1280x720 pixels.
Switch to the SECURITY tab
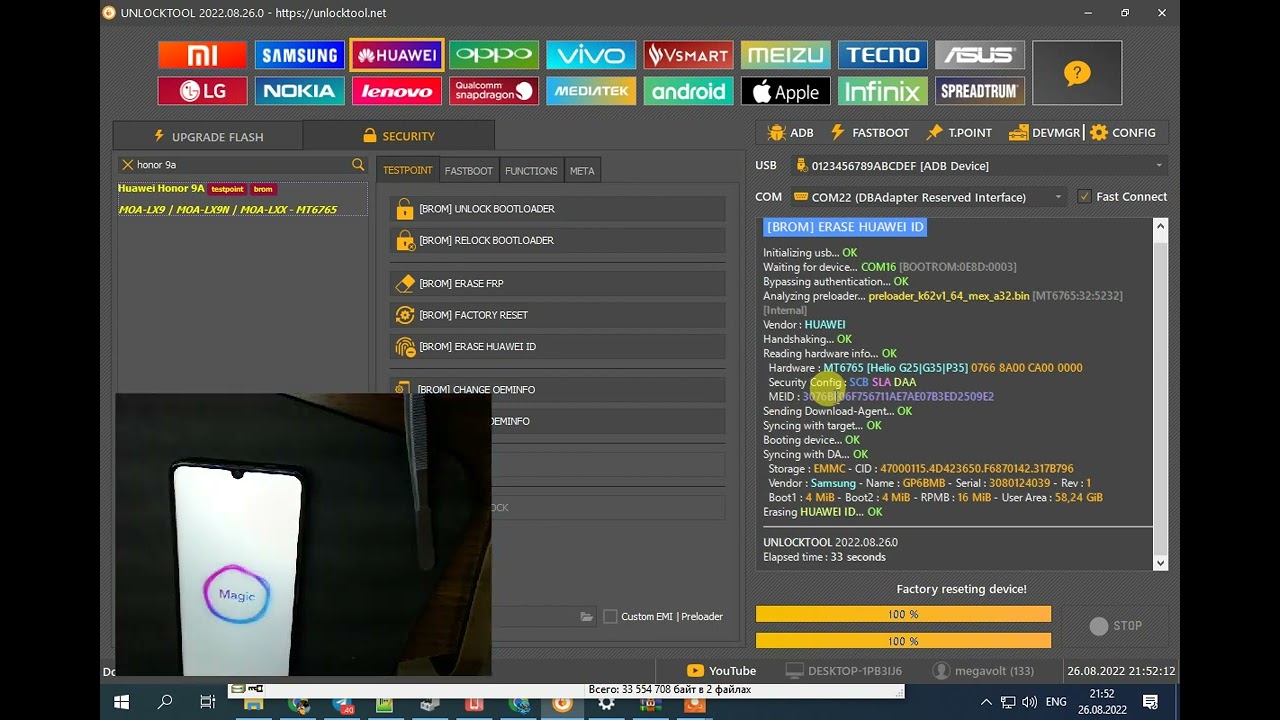(399, 136)
